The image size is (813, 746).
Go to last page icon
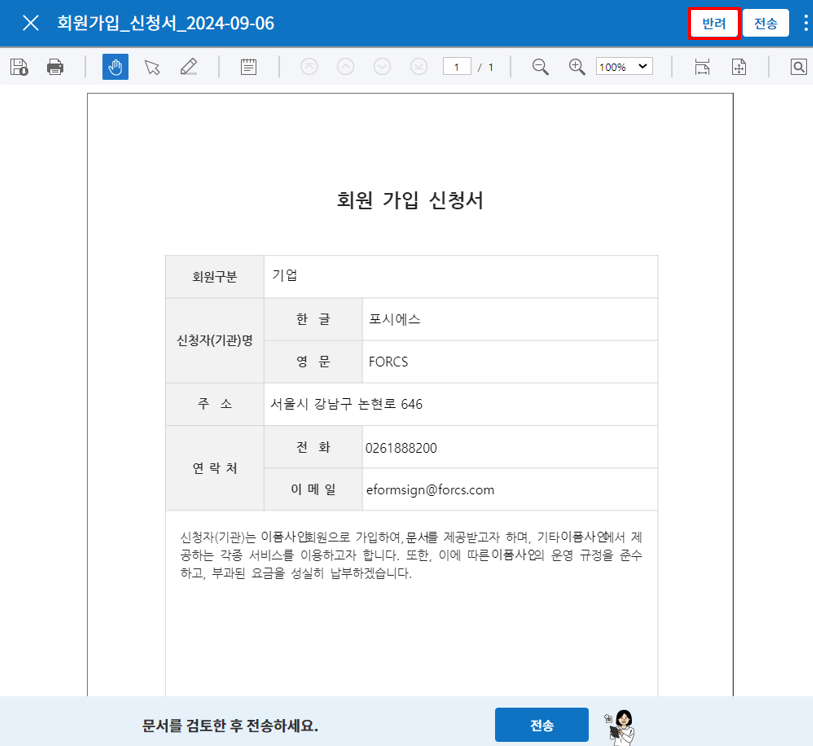(x=418, y=67)
